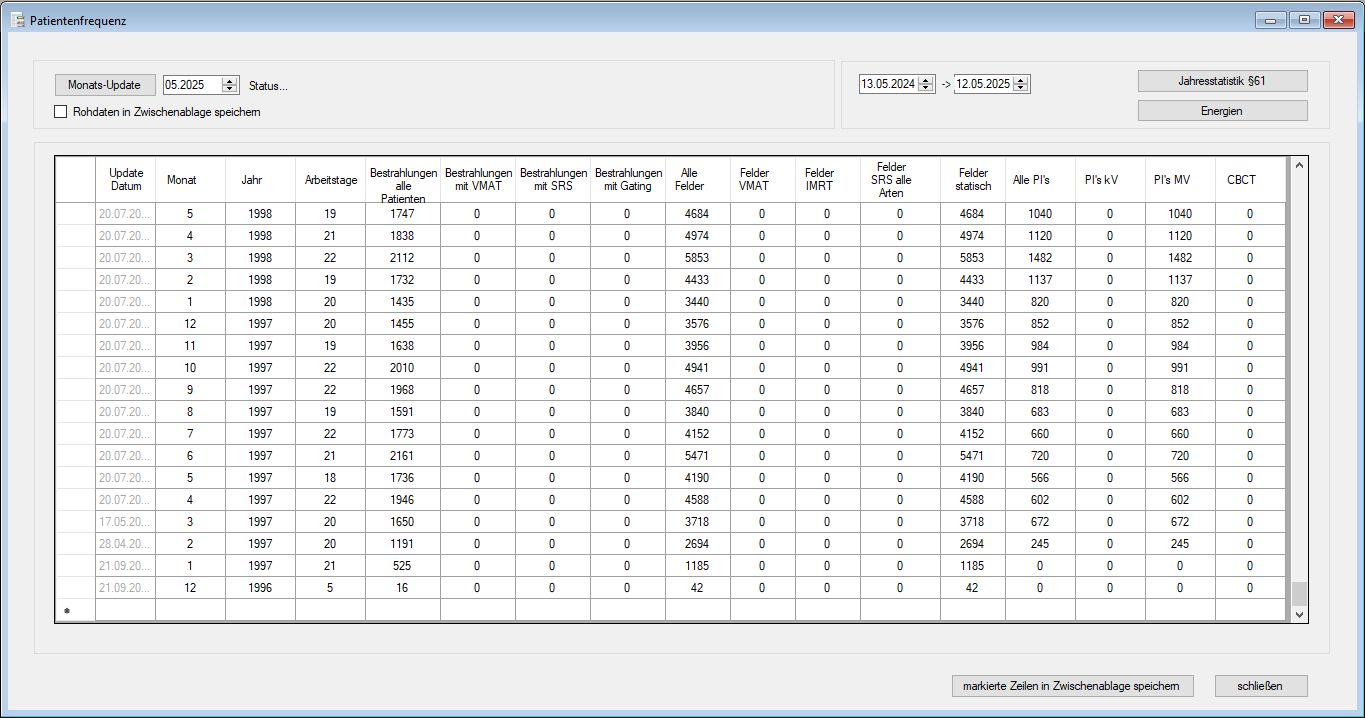Click the table scrollbar up arrow
The width and height of the screenshot is (1365, 718).
(1299, 165)
